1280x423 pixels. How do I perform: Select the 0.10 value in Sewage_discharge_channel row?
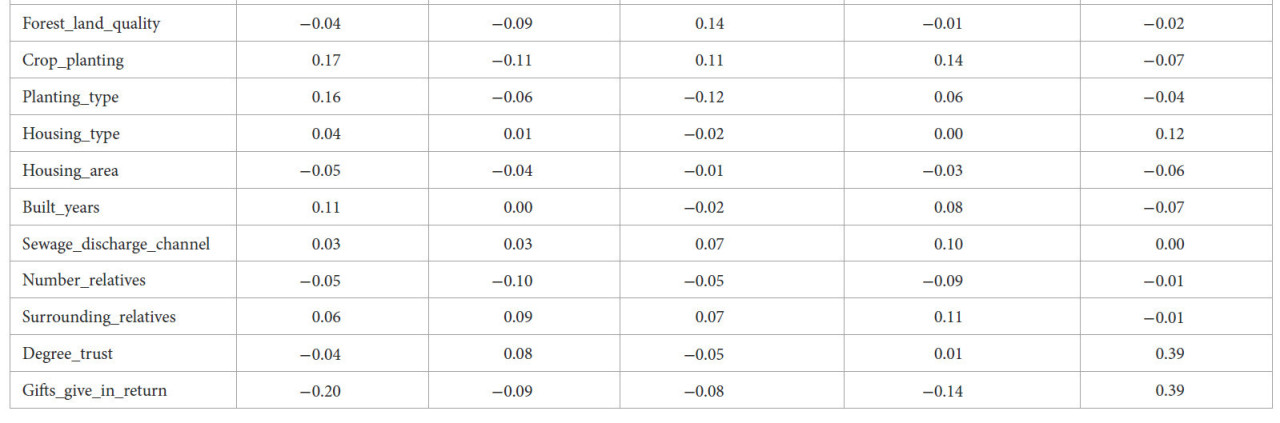tap(948, 244)
